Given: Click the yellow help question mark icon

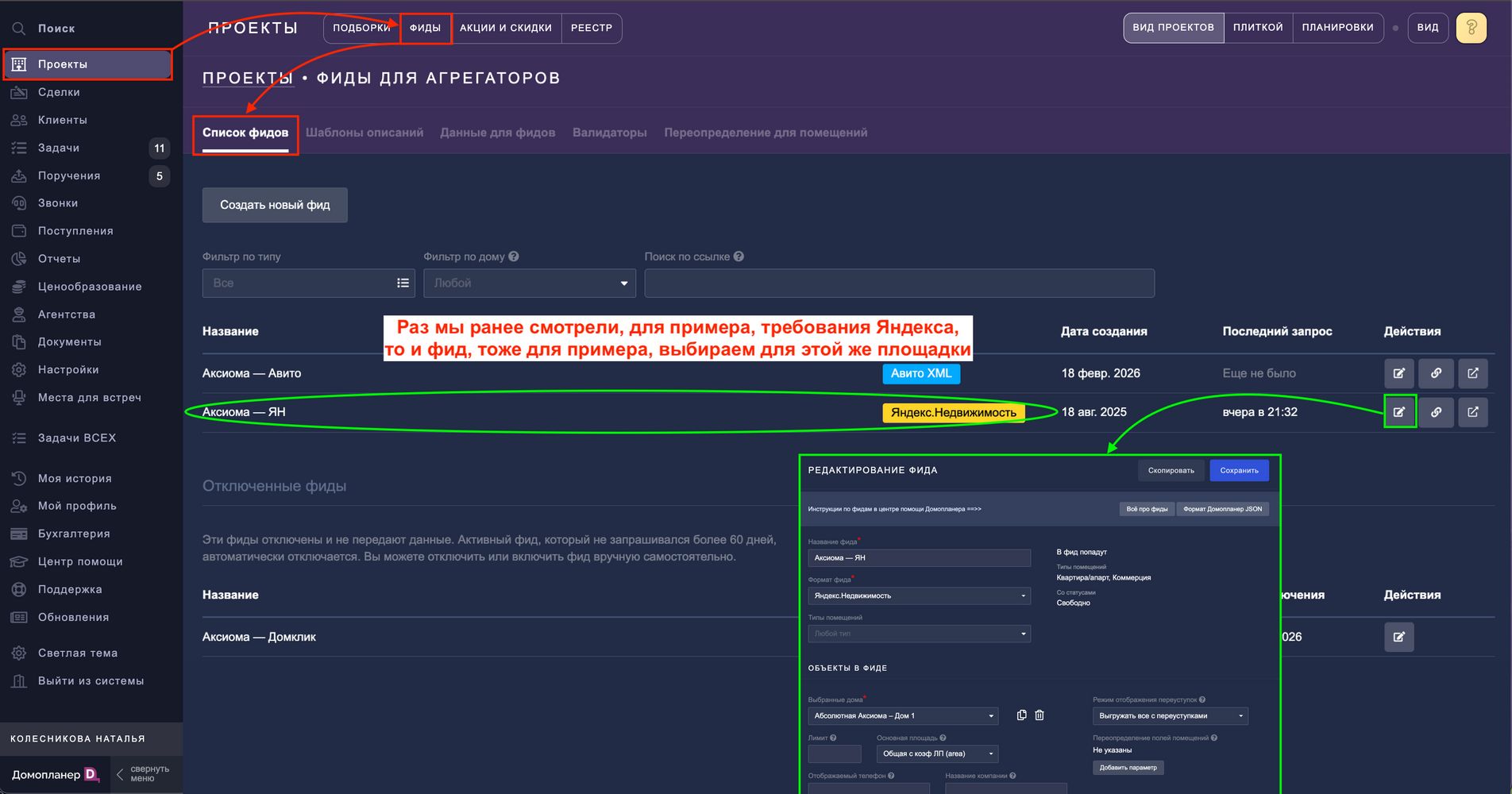Looking at the screenshot, I should (1471, 28).
